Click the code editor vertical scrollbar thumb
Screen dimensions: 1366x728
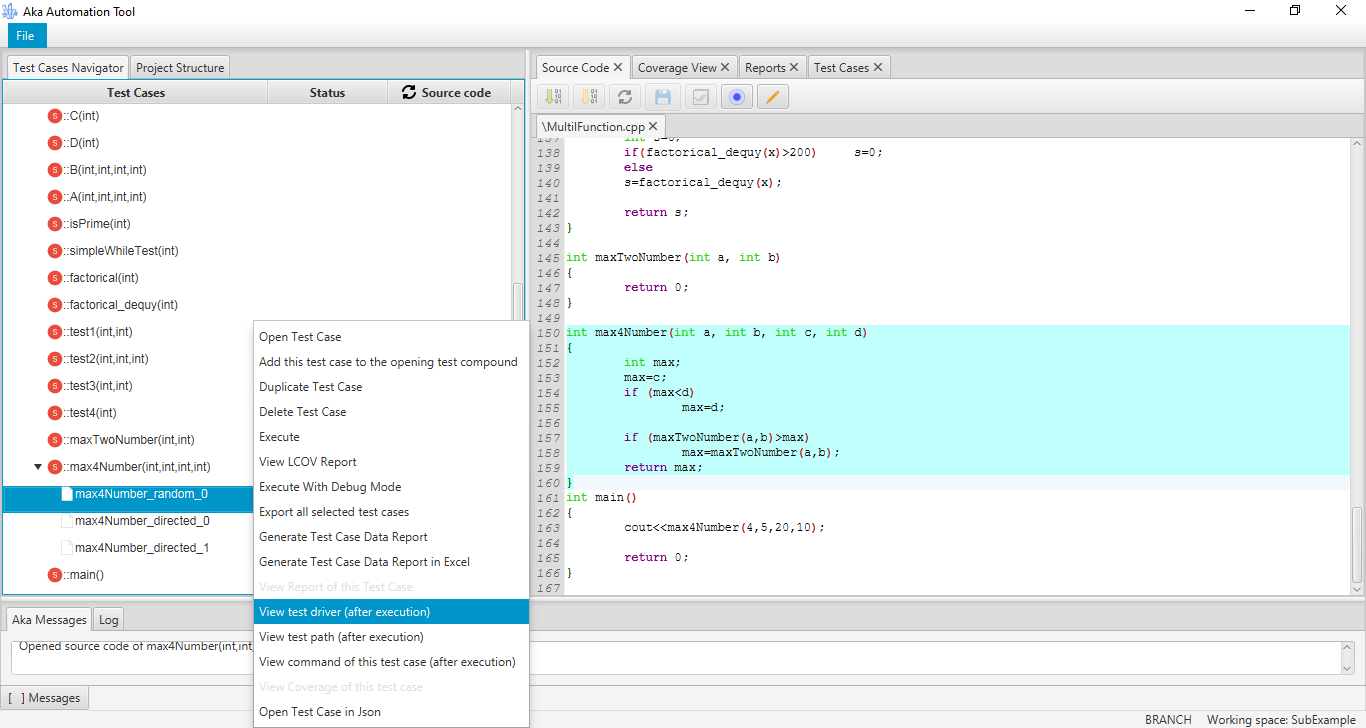click(1357, 545)
